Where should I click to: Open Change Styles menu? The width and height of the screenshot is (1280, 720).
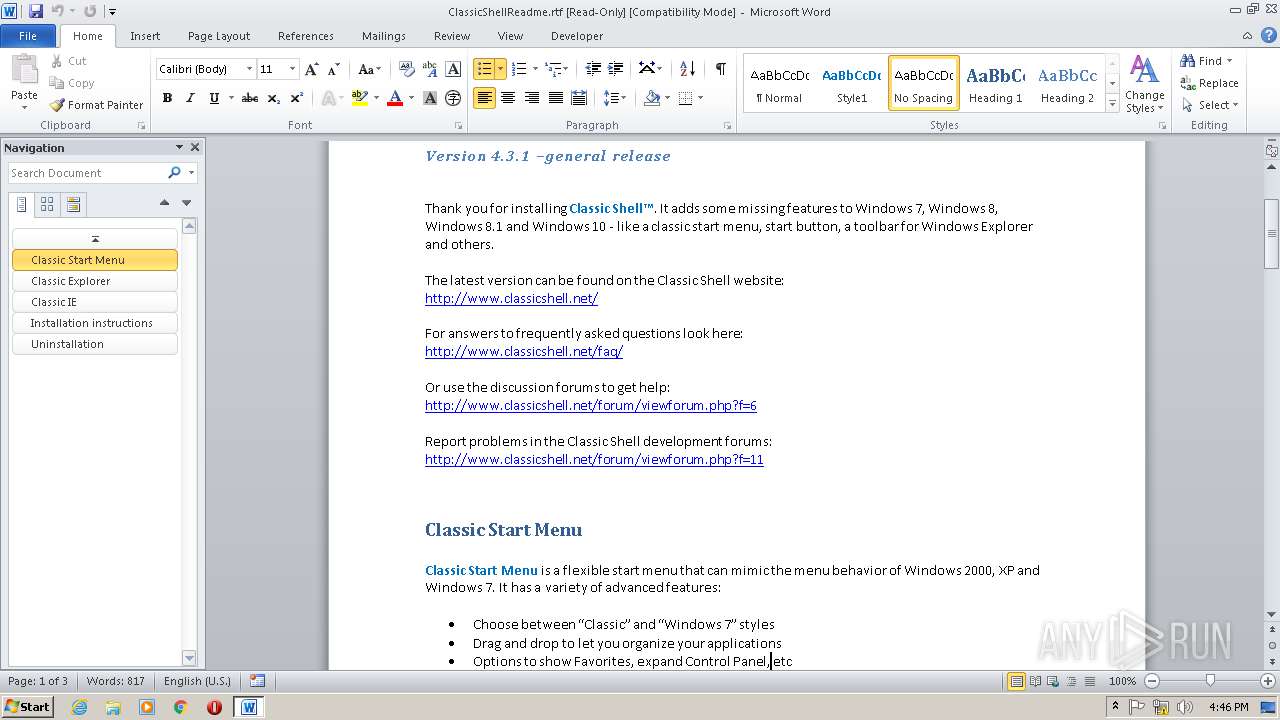(1144, 85)
